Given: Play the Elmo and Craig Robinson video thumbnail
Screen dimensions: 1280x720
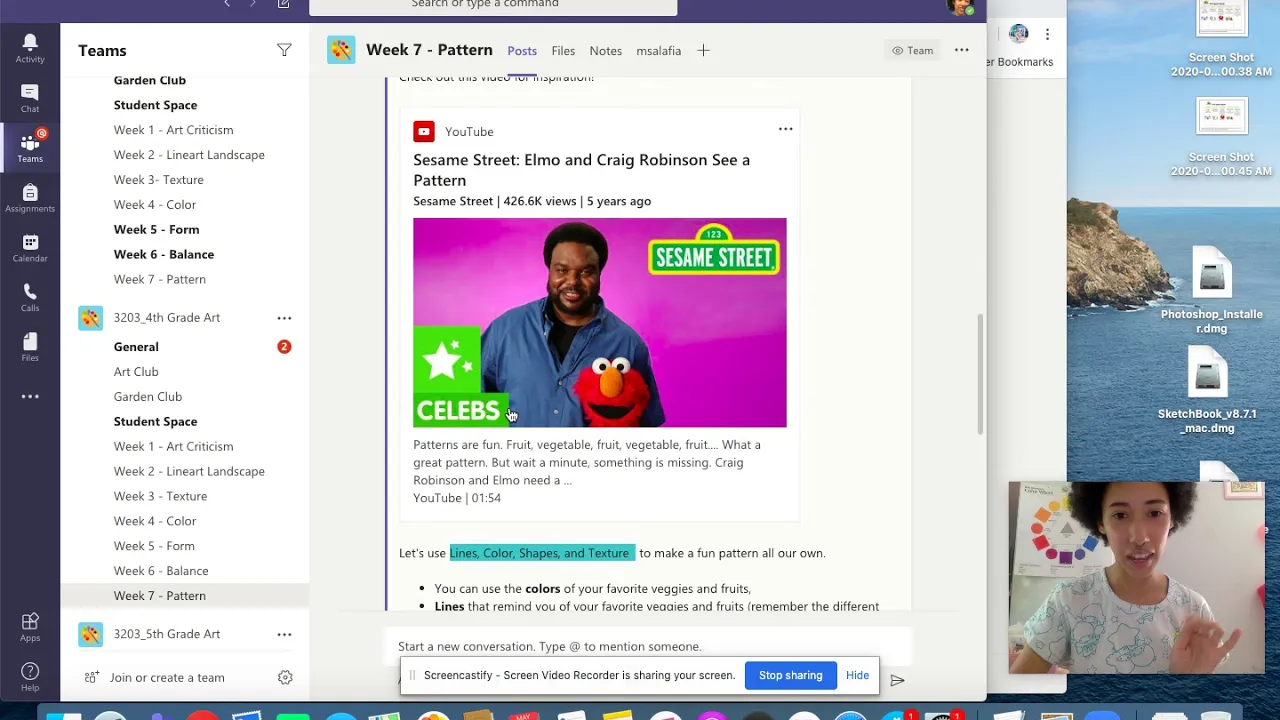Looking at the screenshot, I should coord(600,323).
